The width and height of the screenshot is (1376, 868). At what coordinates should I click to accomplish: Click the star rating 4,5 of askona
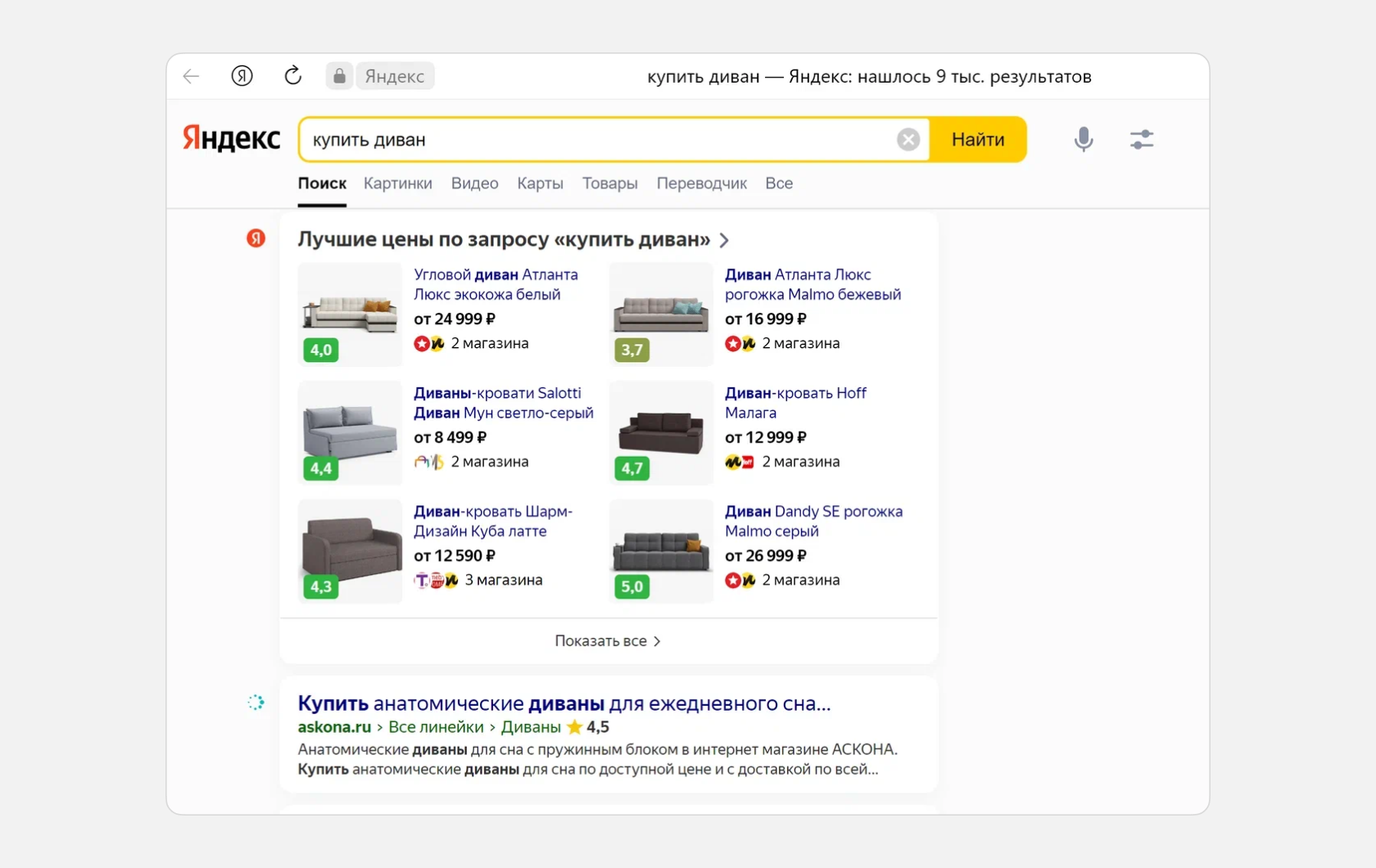click(x=588, y=727)
